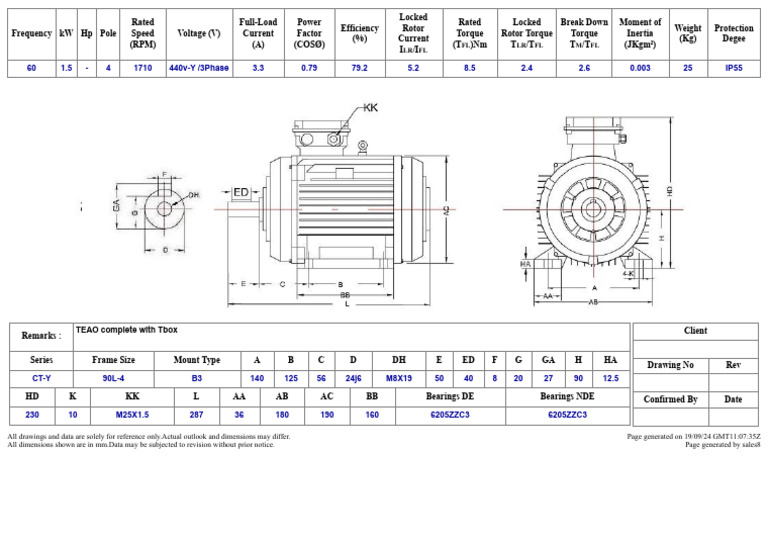Select the 'Page generated by sales8' line

coord(722,445)
